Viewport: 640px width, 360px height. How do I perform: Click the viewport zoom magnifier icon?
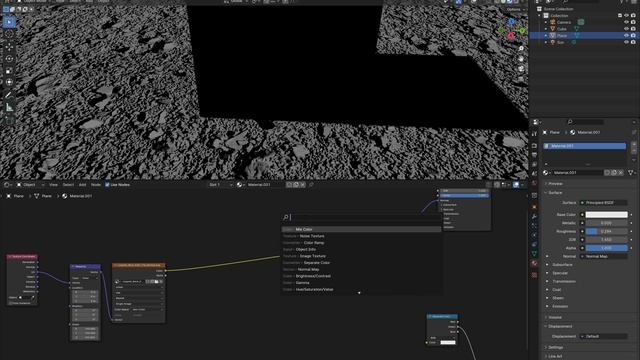521,49
